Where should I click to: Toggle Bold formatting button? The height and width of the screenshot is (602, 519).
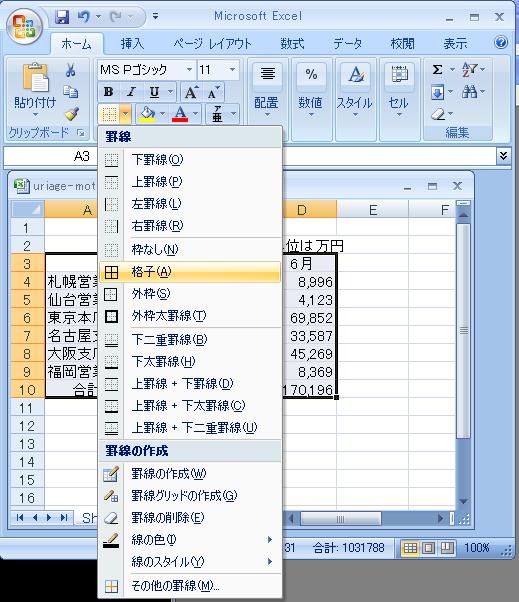click(x=109, y=92)
